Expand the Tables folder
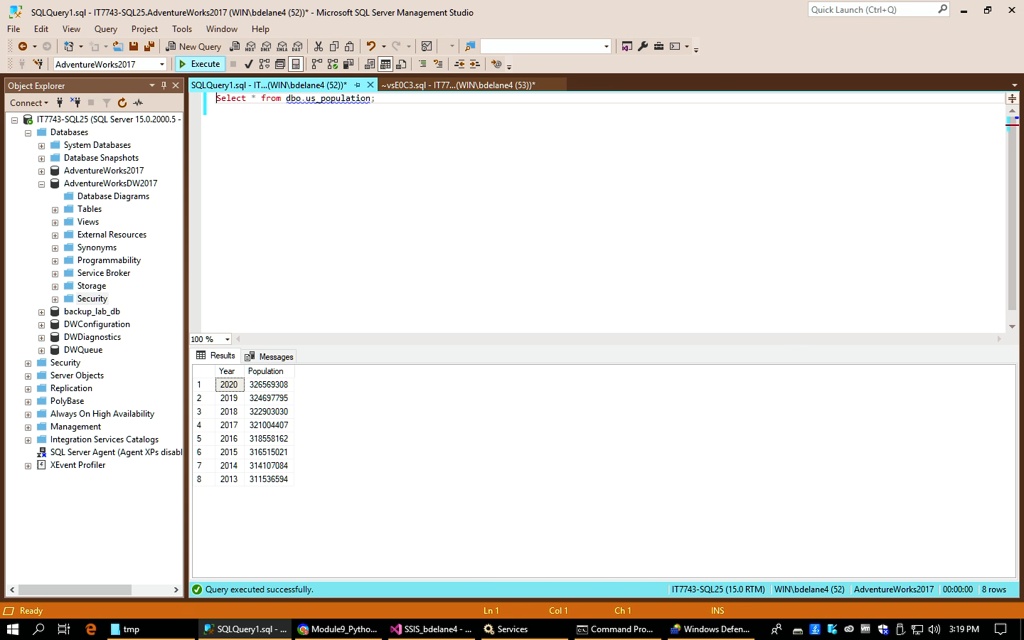 coord(55,210)
